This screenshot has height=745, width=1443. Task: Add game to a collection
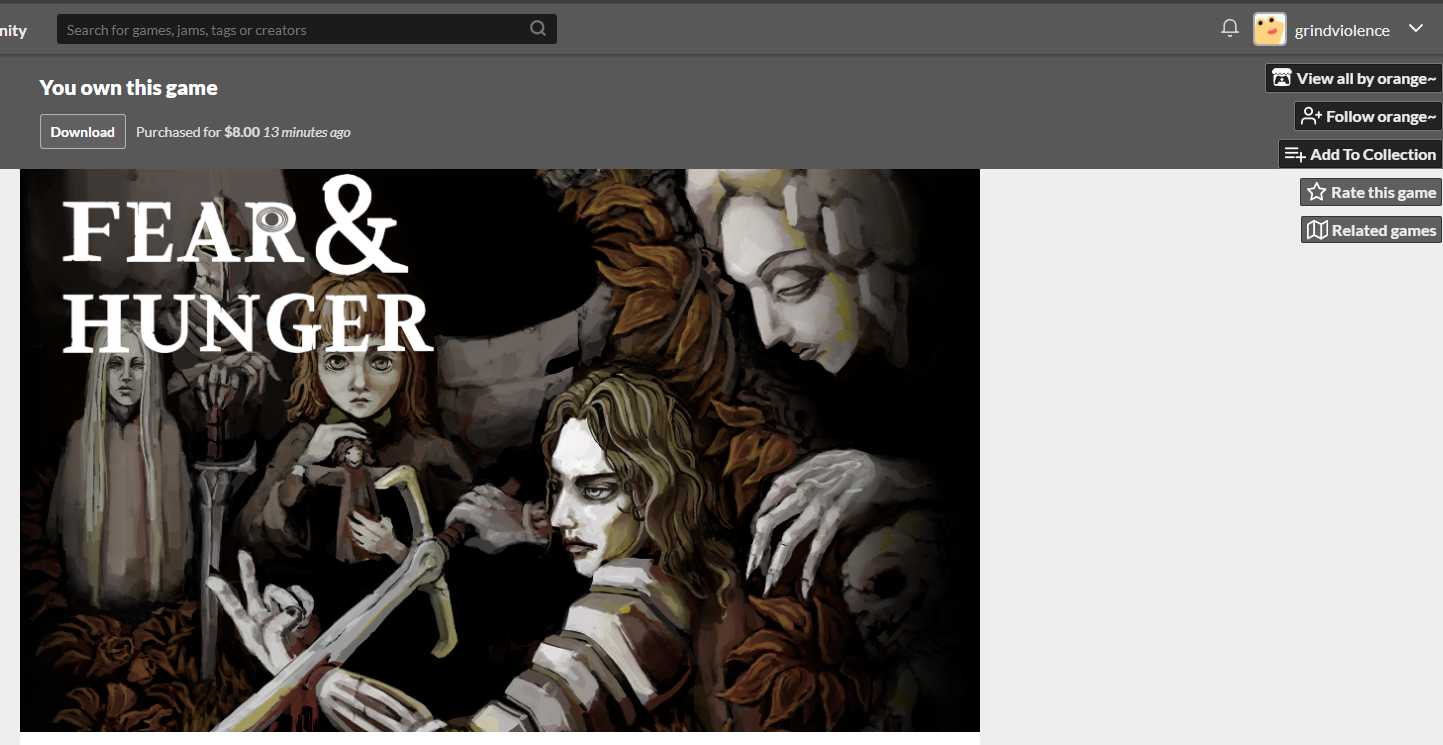[1360, 154]
